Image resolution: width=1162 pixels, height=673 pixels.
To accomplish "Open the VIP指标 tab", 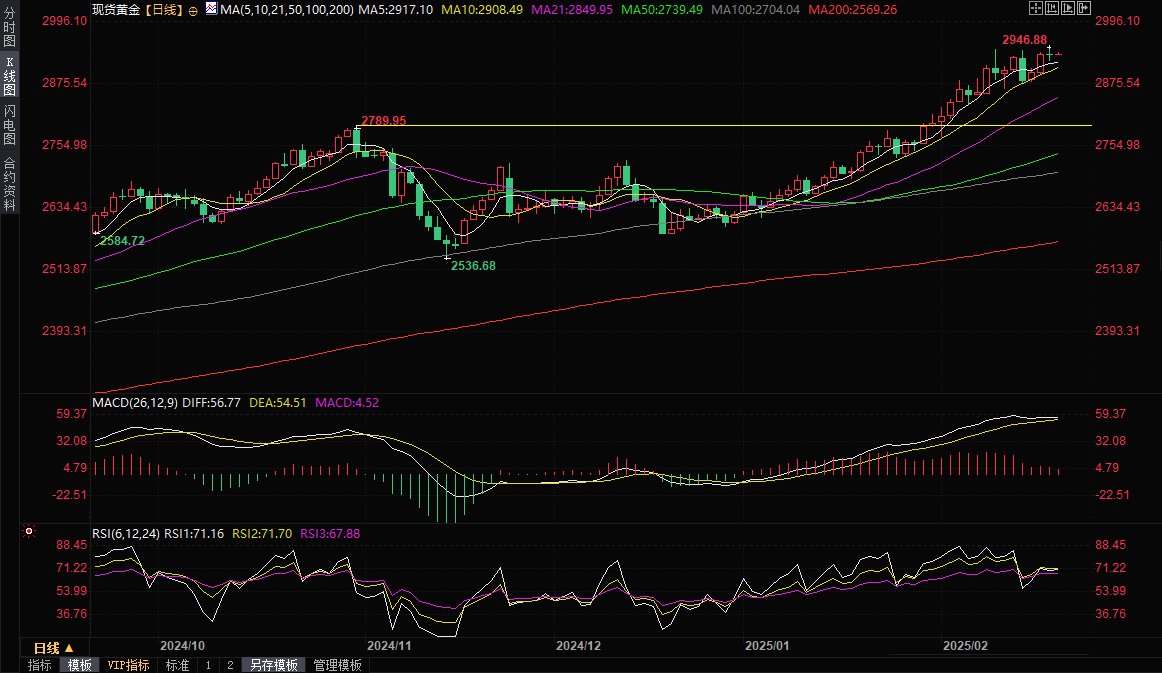I will point(128,665).
